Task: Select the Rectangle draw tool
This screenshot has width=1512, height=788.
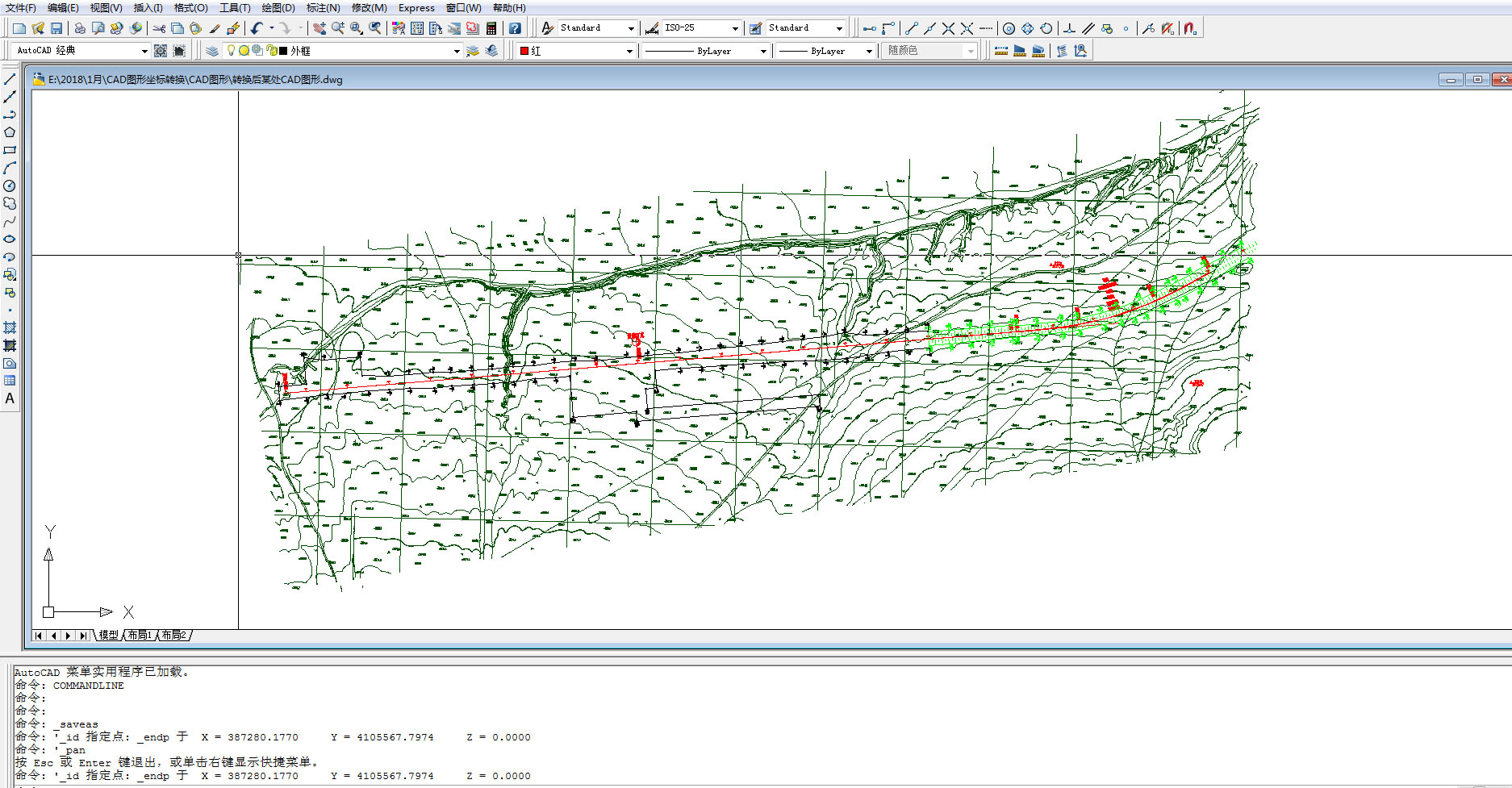Action: pyautogui.click(x=10, y=150)
